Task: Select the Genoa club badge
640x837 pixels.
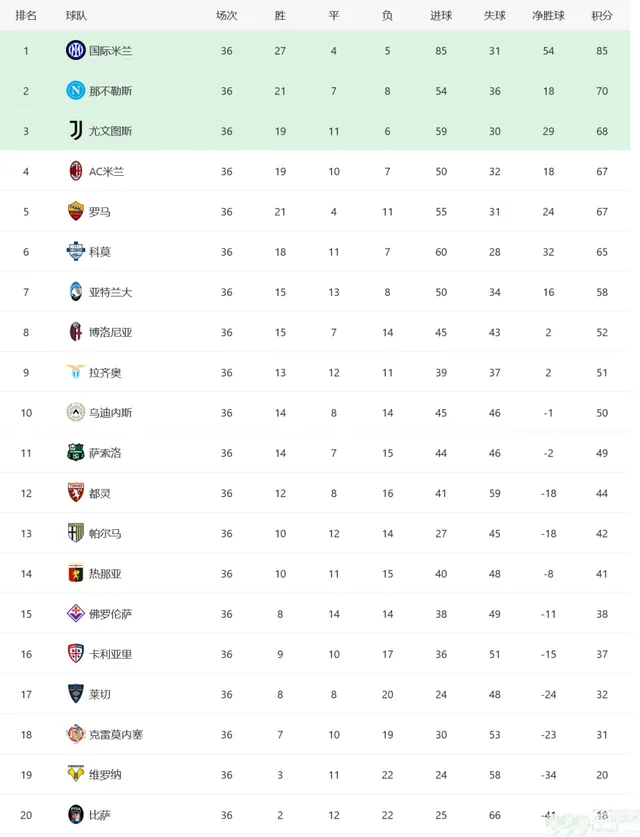Action: click(x=76, y=573)
